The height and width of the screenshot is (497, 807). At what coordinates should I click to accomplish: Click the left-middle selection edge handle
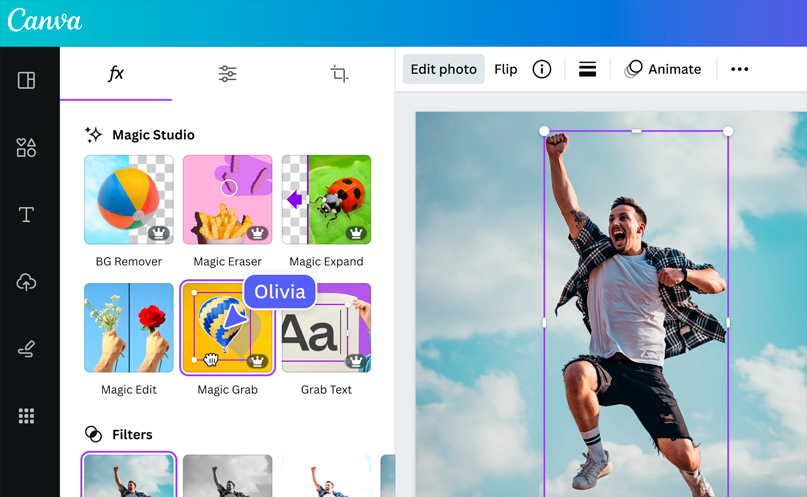point(544,323)
